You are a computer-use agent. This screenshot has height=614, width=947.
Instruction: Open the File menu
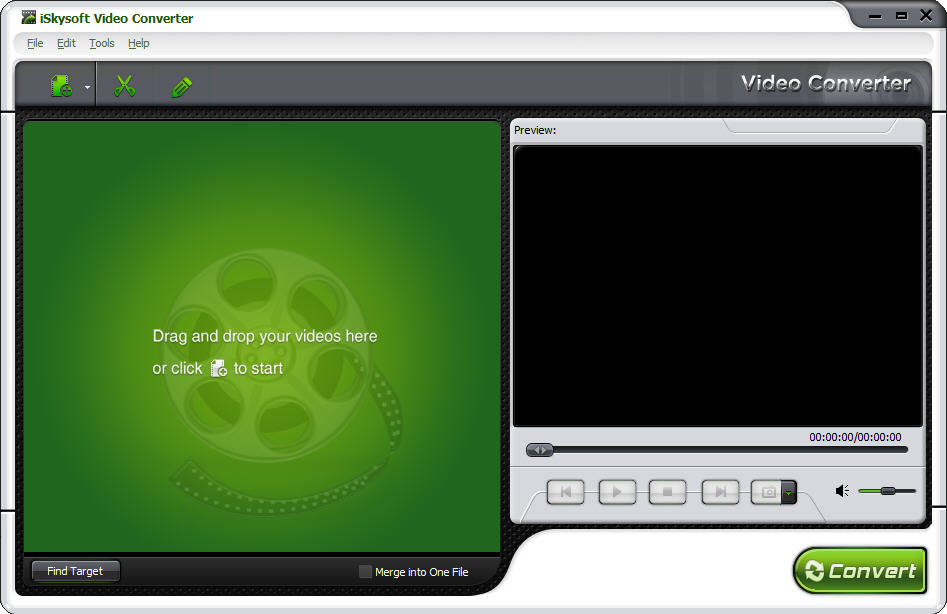(35, 43)
